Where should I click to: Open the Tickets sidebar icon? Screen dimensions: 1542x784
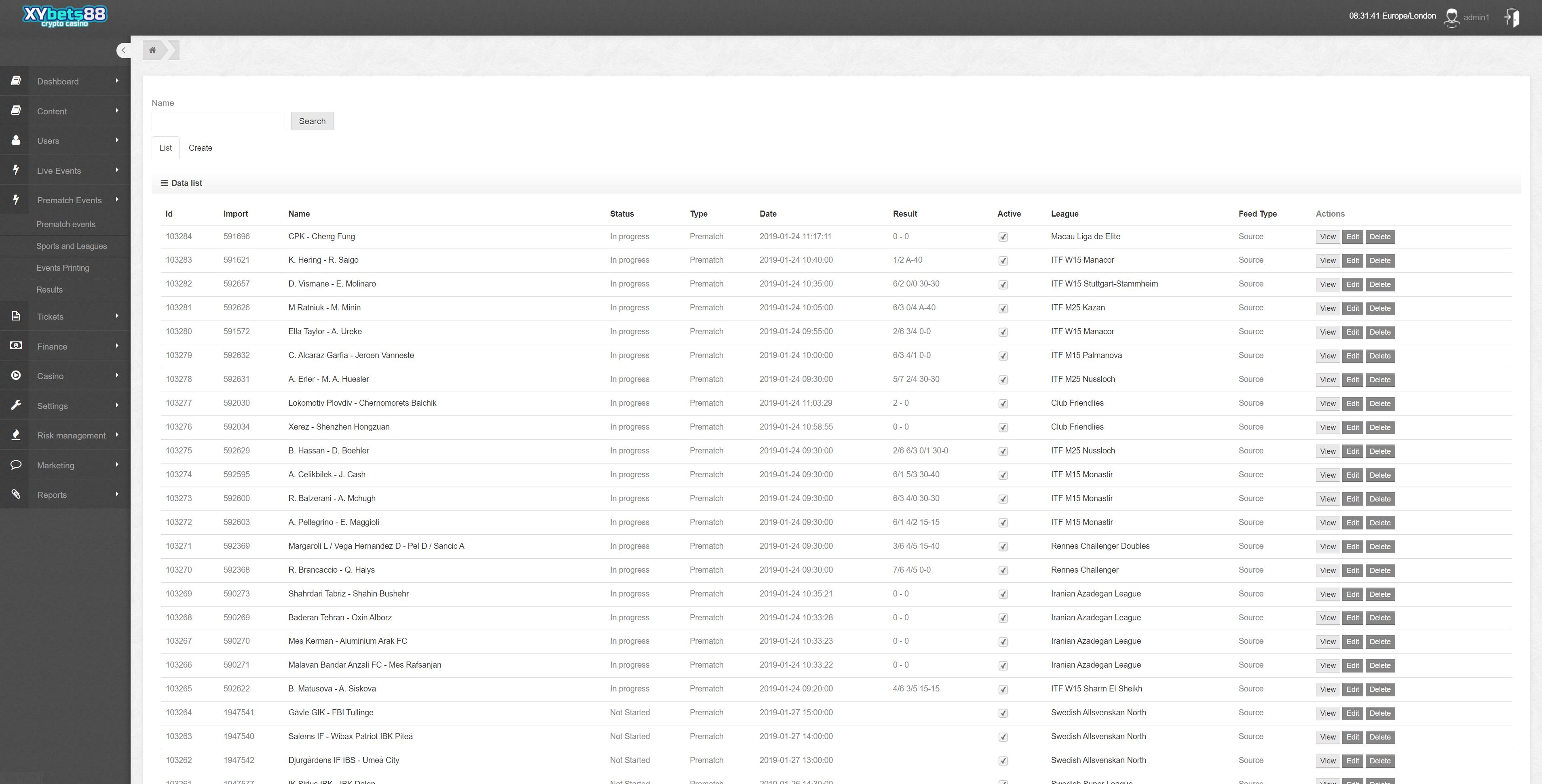(15, 316)
